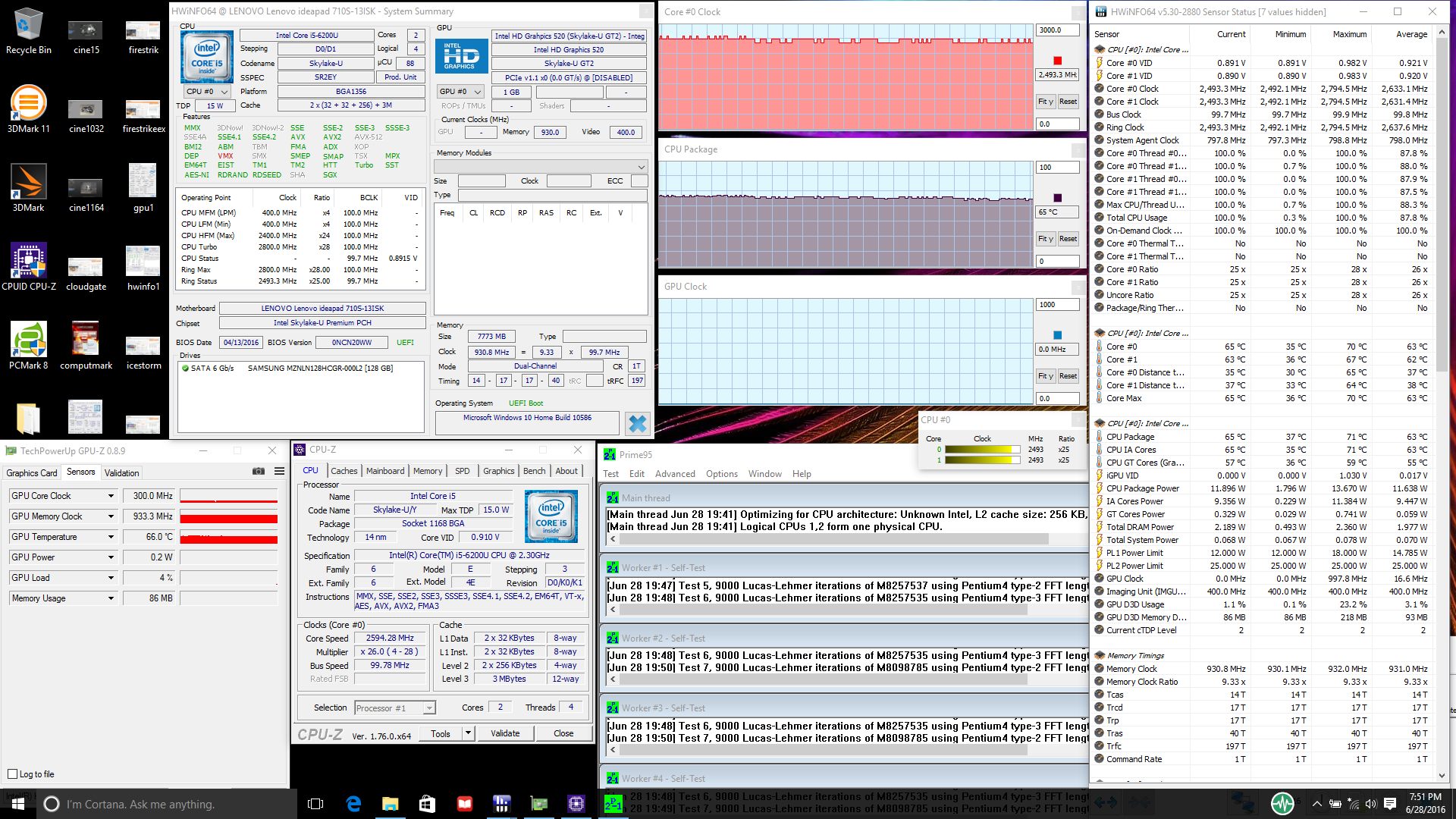Screen dimensions: 1456x819
Task: Open the Mainboard tab in CPU-Z
Action: 385,471
